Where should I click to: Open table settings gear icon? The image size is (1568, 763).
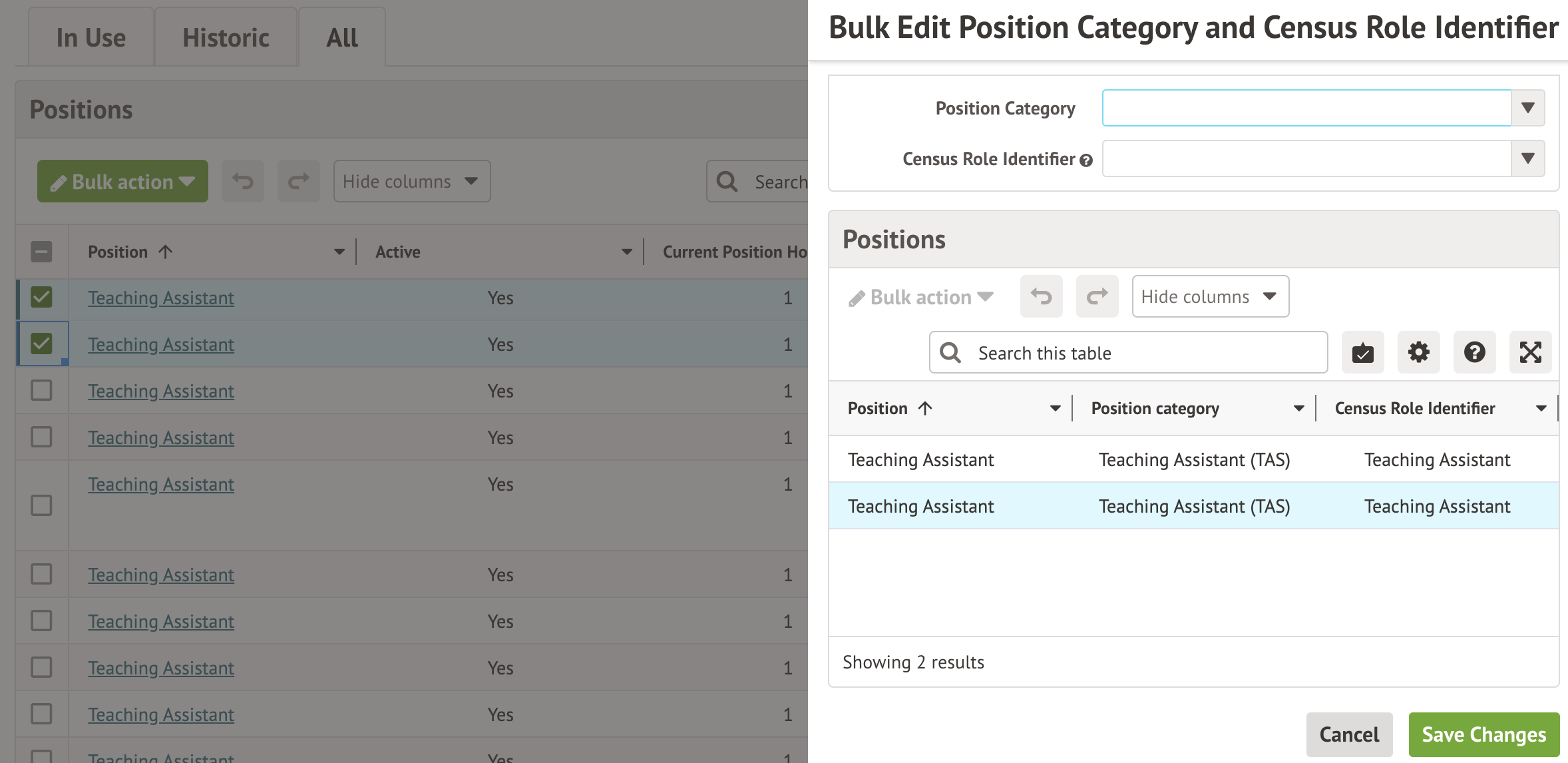[x=1418, y=352]
